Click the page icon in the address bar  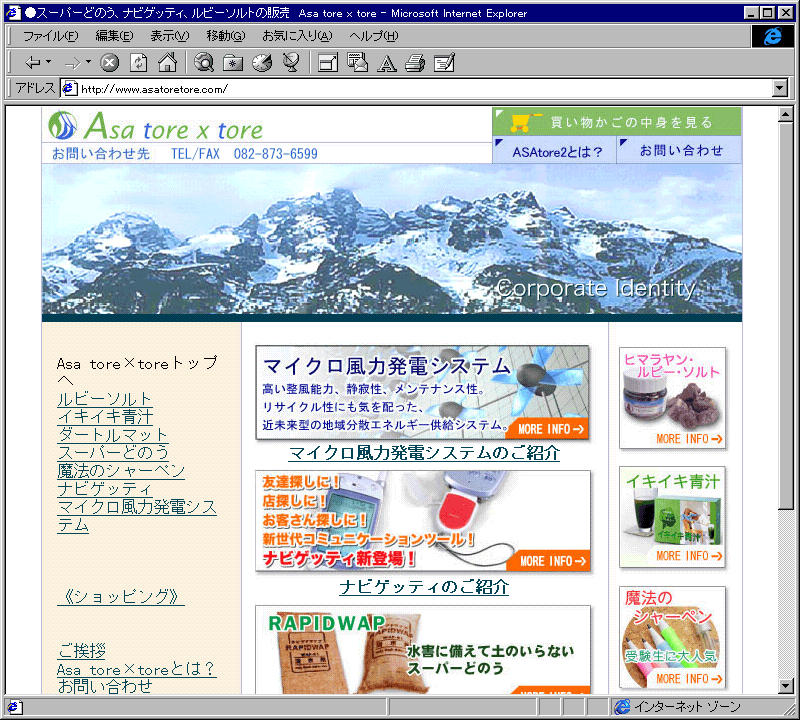pos(69,89)
